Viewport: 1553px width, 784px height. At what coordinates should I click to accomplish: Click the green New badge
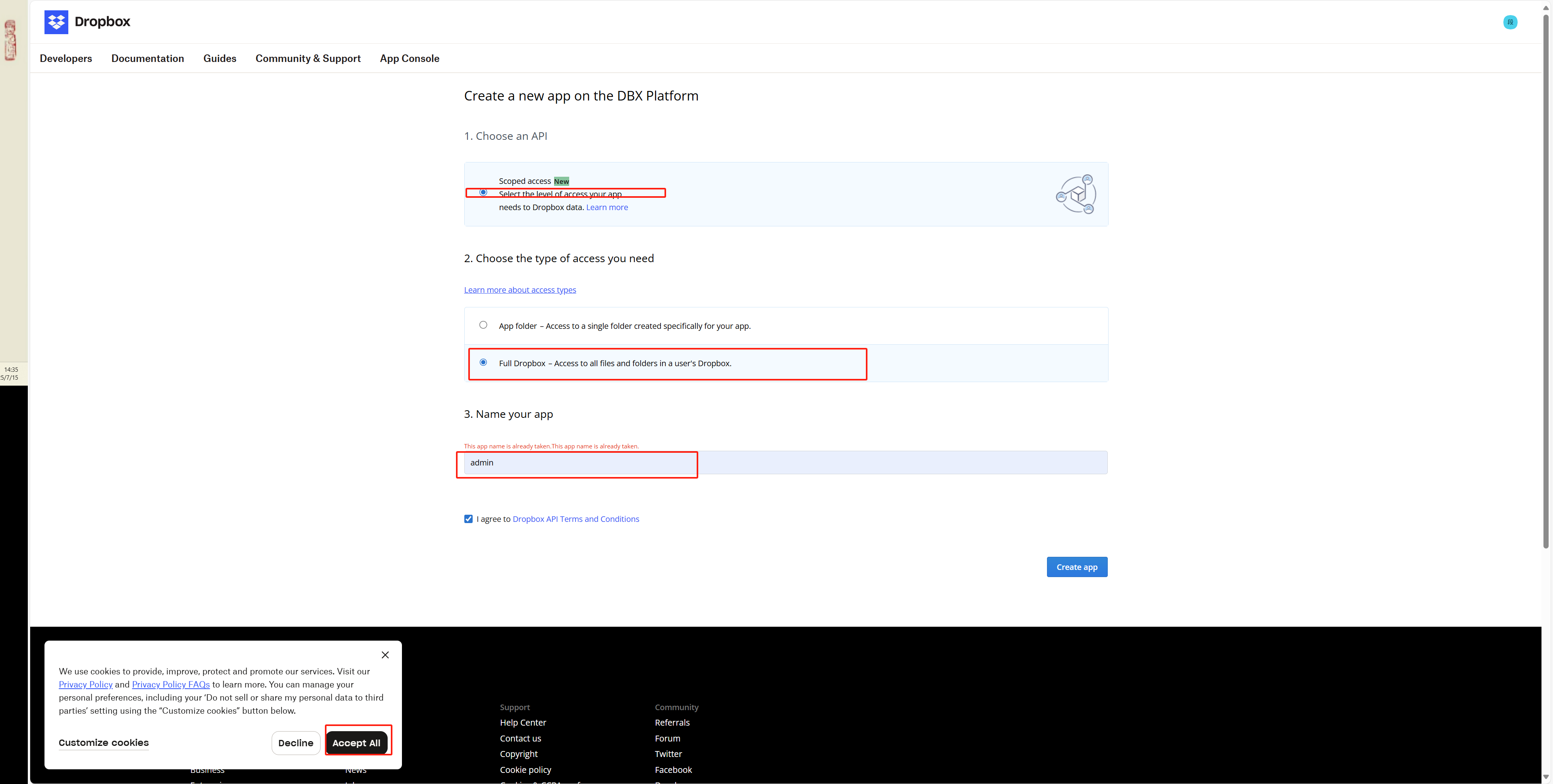tap(561, 182)
